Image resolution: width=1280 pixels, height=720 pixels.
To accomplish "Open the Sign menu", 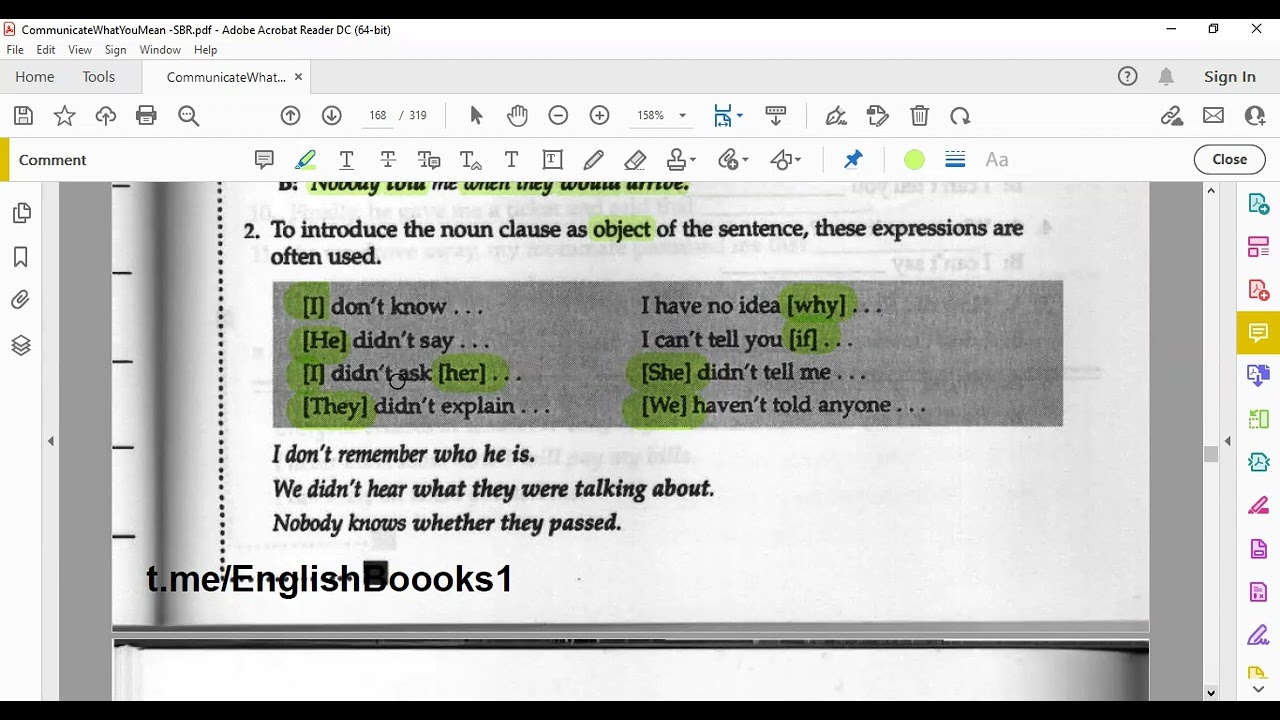I will point(116,50).
